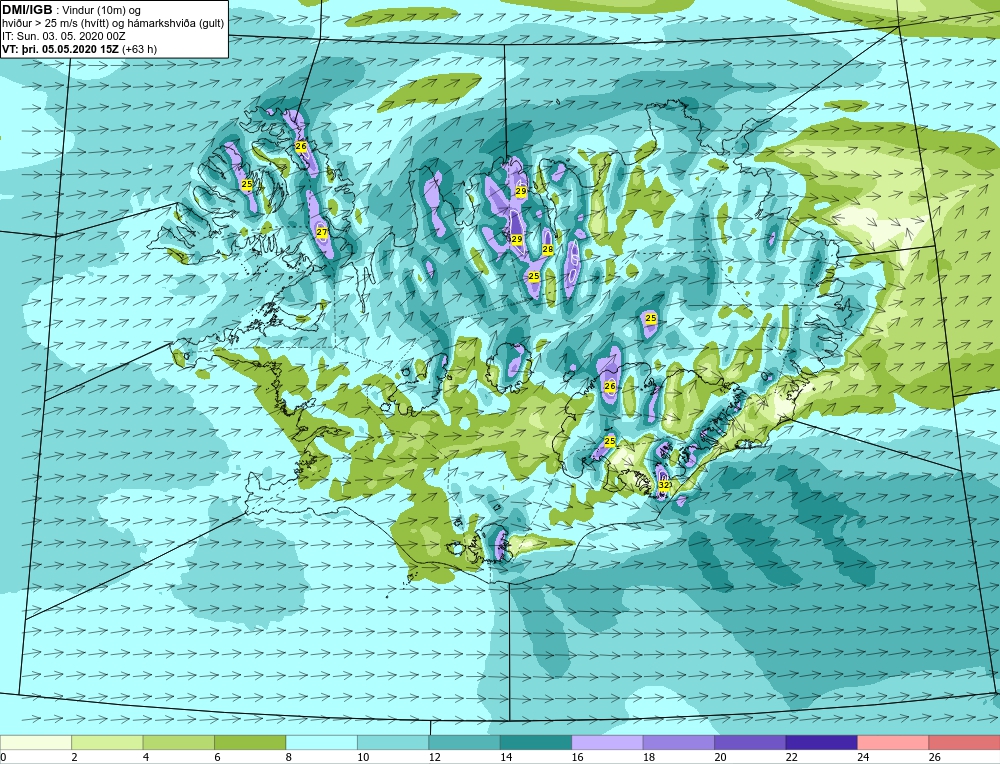1000x764 pixels.
Task: Click the violet 20–22 m/s legend swatch
Action: click(x=750, y=742)
